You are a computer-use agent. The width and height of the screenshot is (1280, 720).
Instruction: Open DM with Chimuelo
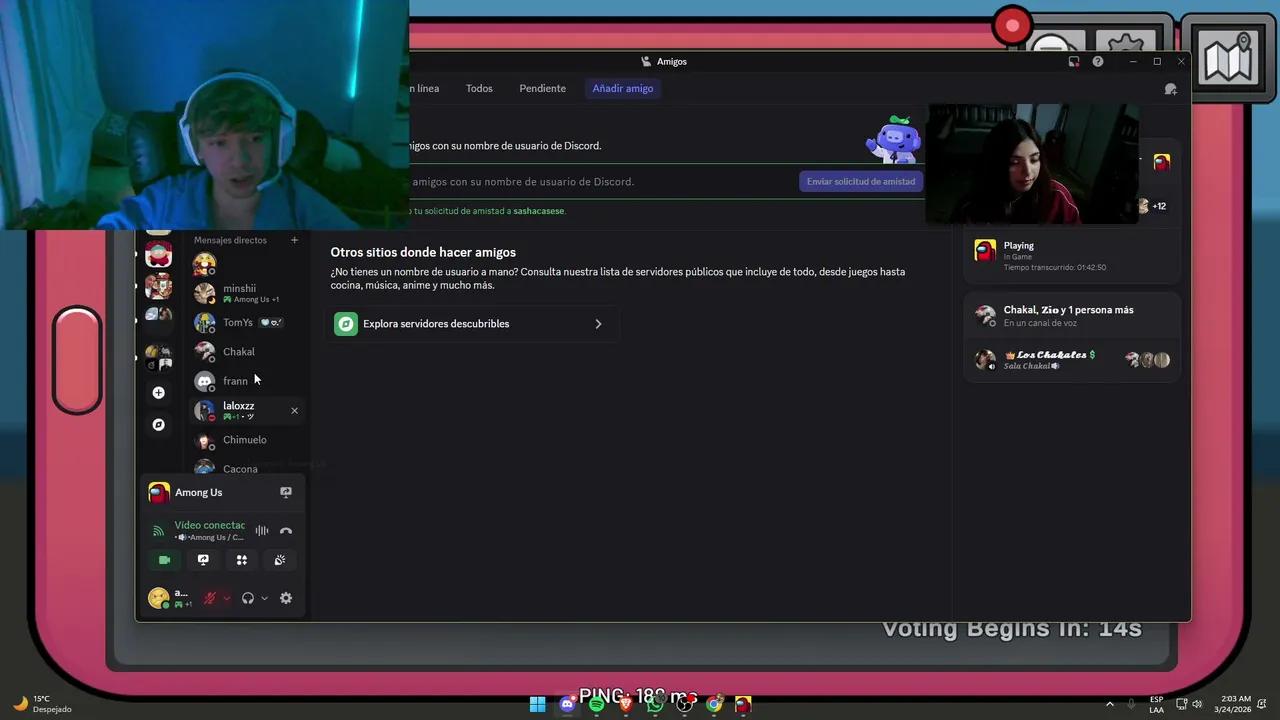246,440
